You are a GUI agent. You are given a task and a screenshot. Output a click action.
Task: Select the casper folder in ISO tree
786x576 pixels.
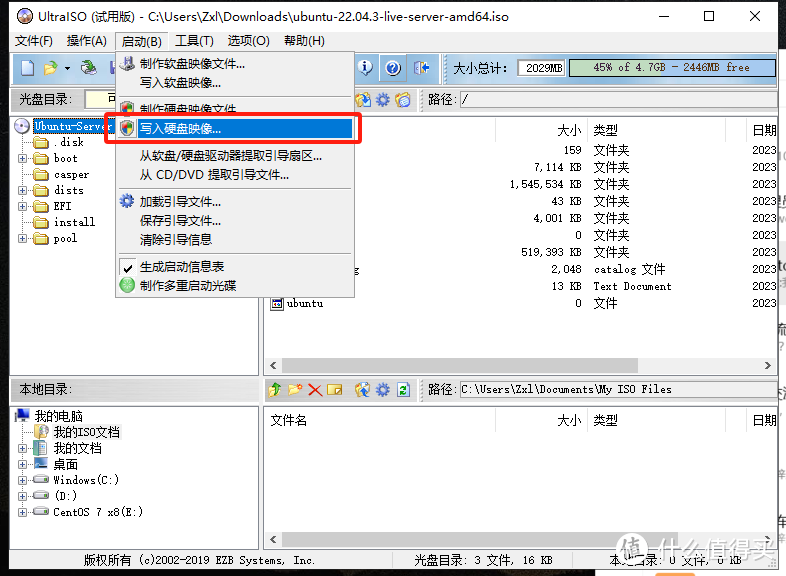pyautogui.click(x=71, y=174)
